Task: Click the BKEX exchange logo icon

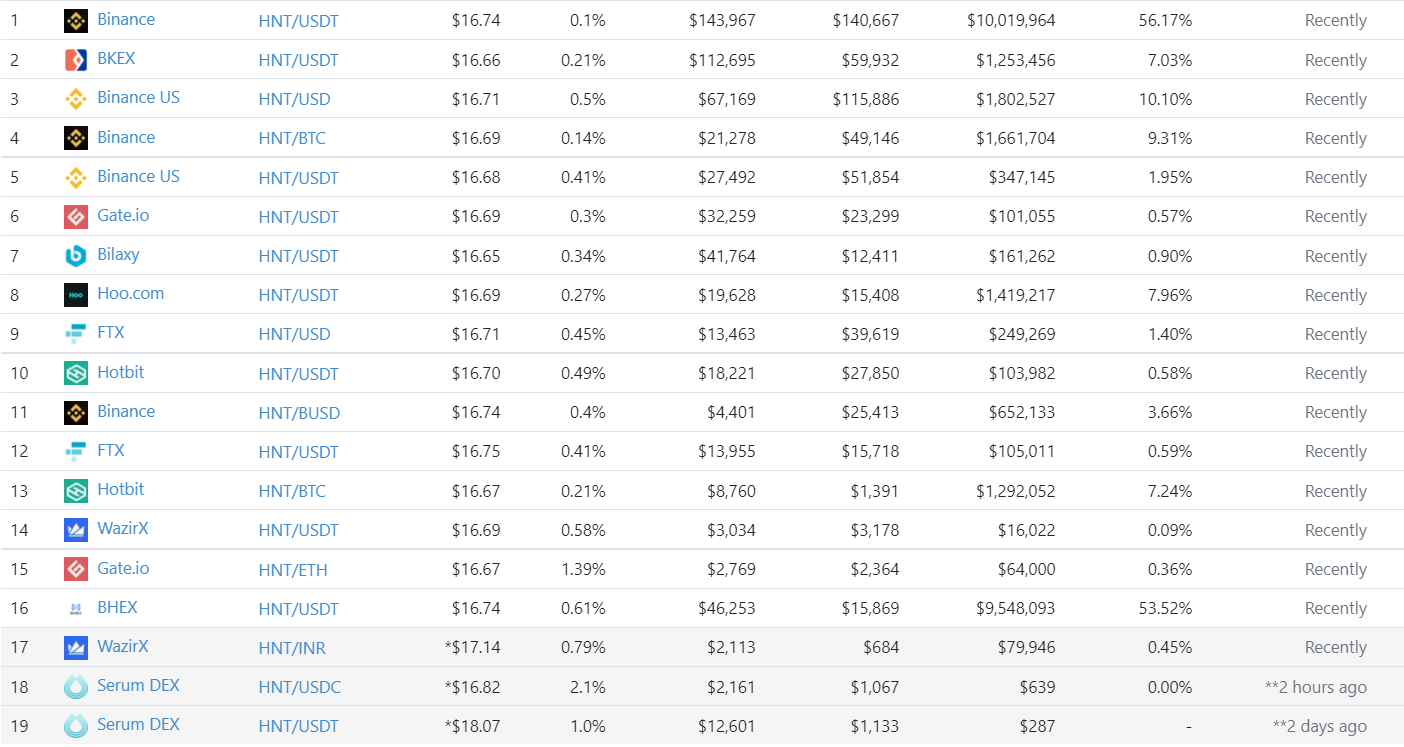Action: [x=76, y=59]
